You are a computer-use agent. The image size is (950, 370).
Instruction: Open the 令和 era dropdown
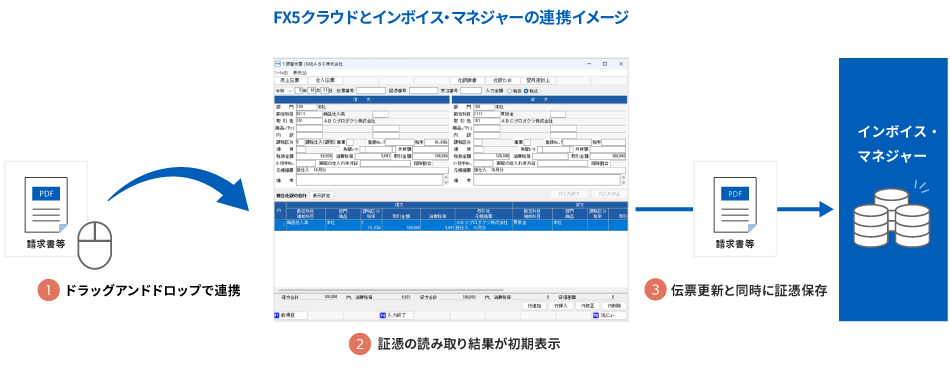[284, 91]
